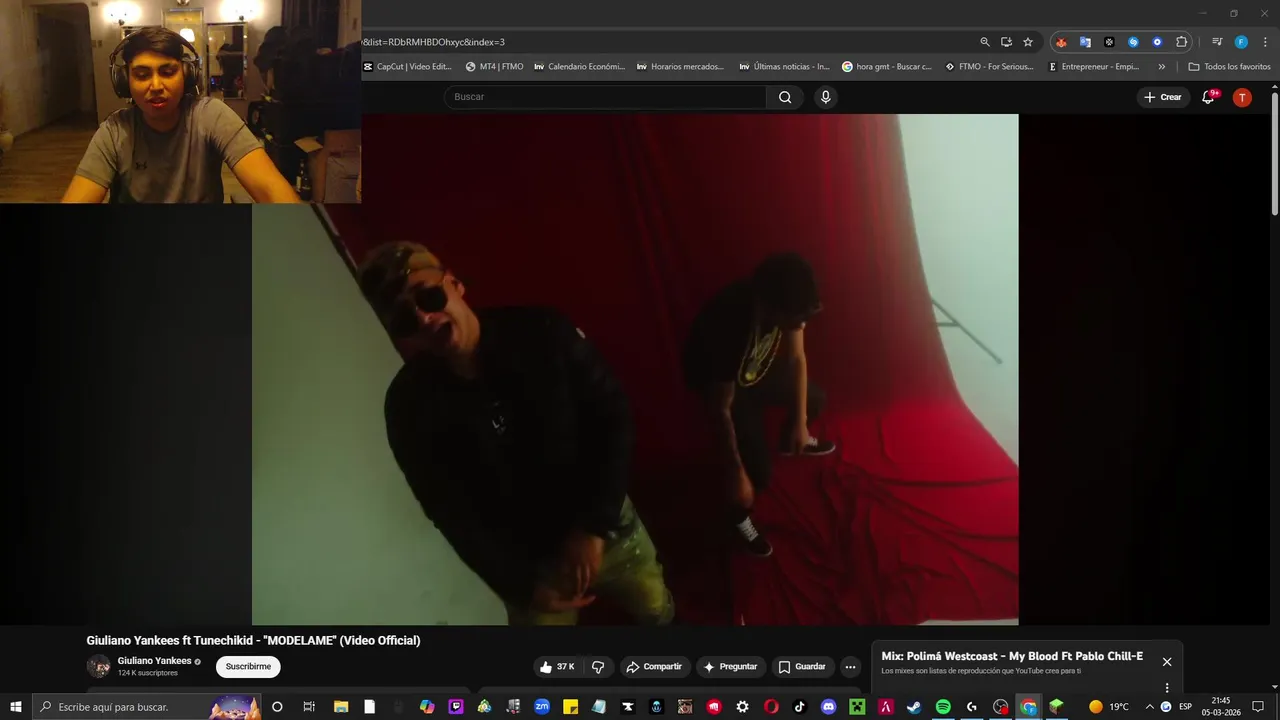1280x720 pixels.
Task: Click the Suscribirme button
Action: (248, 667)
